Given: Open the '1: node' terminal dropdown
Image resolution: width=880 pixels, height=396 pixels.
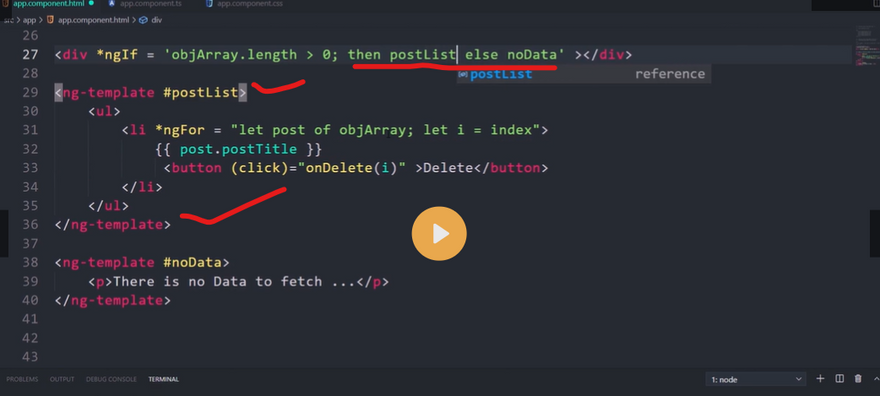Looking at the screenshot, I should tap(755, 380).
